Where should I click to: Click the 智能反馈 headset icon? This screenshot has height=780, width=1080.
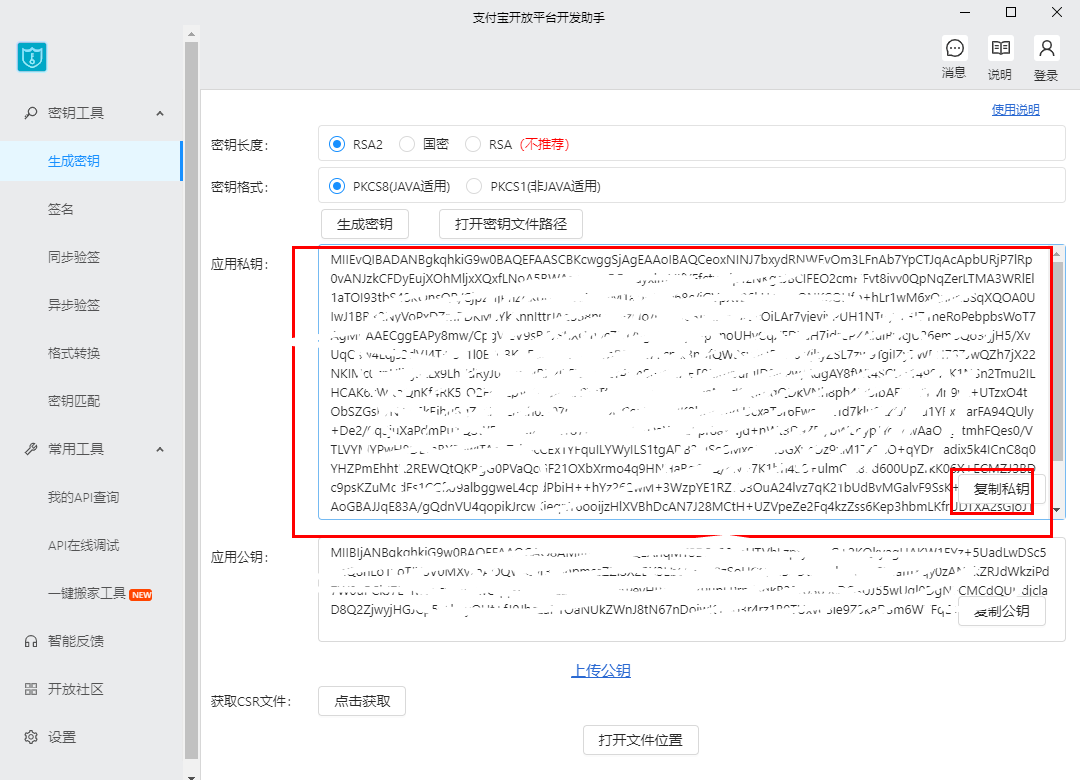[x=31, y=642]
